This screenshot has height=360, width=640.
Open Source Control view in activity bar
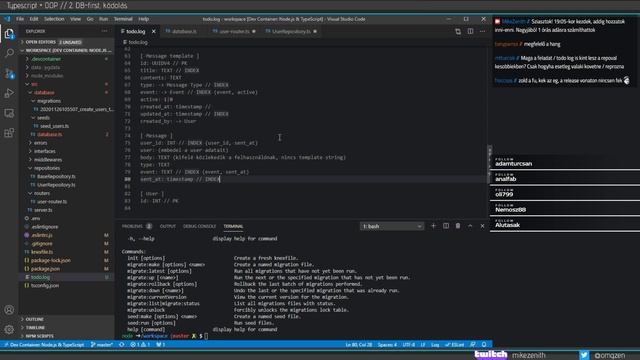pos(9,73)
